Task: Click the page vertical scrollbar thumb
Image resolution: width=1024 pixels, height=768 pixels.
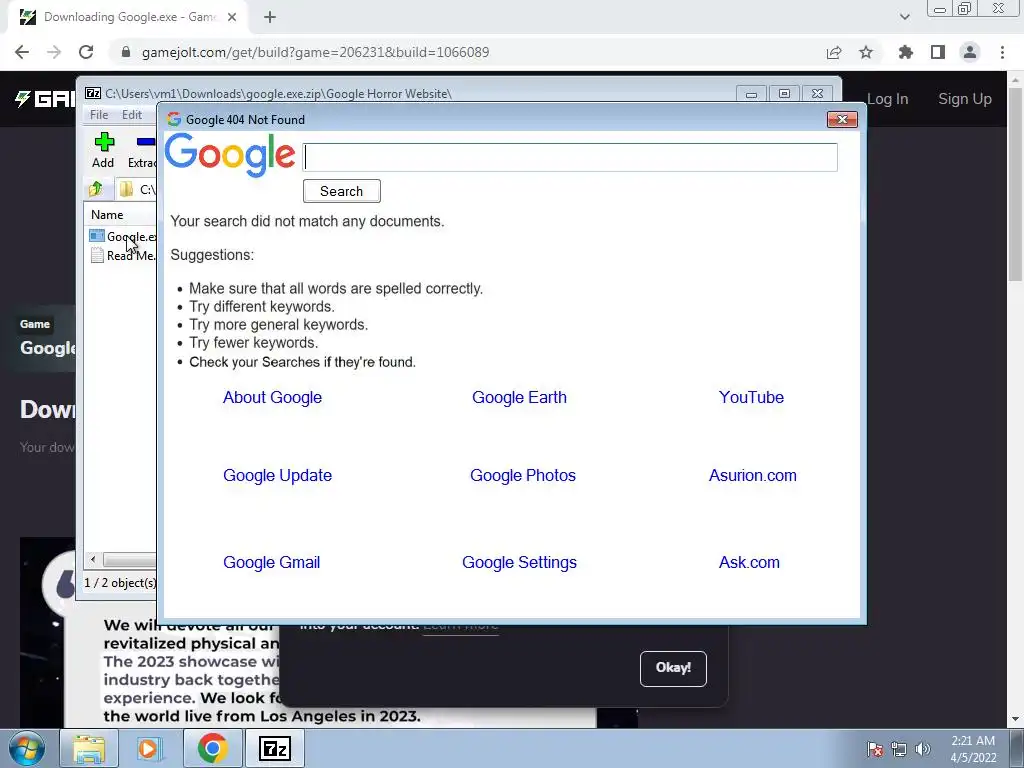Action: click(x=1016, y=185)
